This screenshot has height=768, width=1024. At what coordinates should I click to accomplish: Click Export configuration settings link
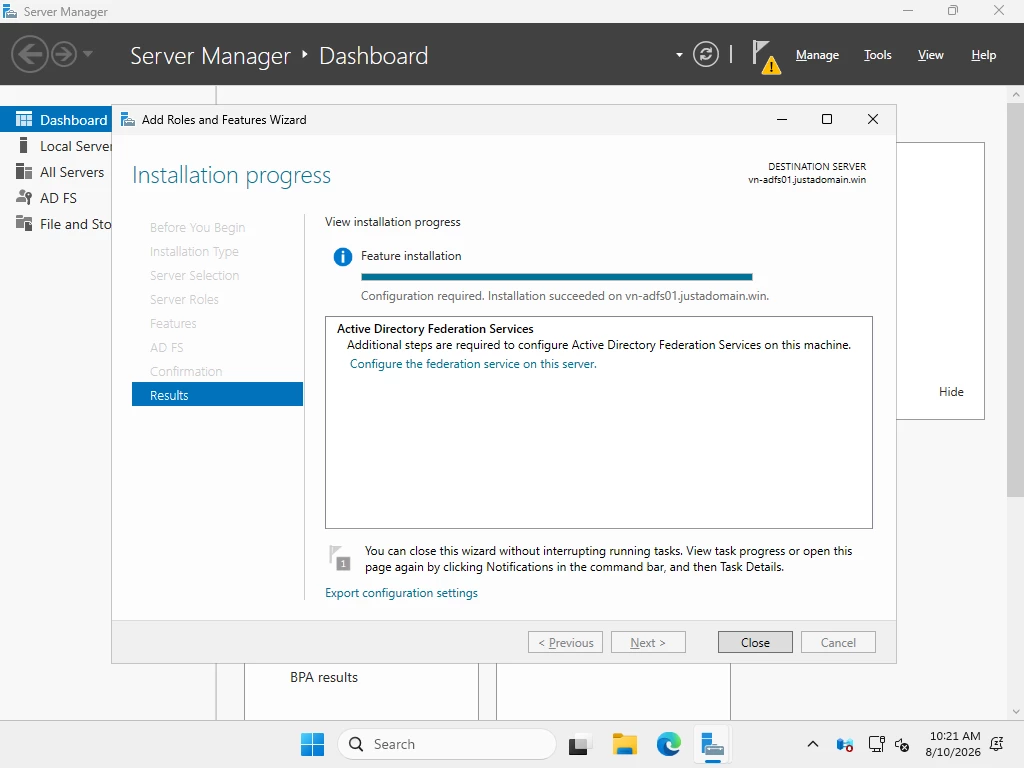click(x=401, y=592)
